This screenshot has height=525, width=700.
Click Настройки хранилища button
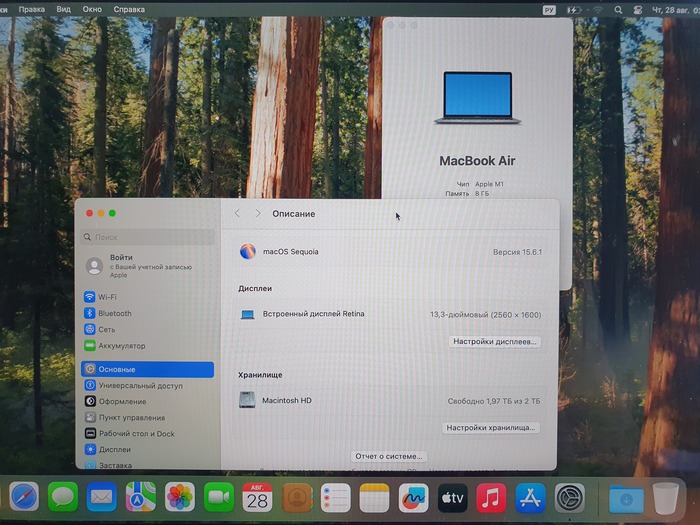(491, 428)
